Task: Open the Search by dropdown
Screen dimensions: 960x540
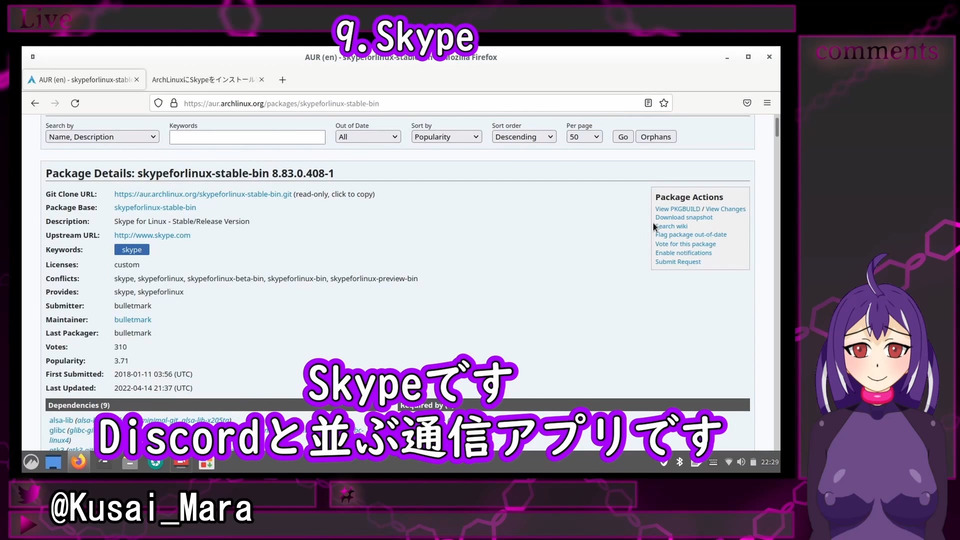Action: [x=102, y=137]
